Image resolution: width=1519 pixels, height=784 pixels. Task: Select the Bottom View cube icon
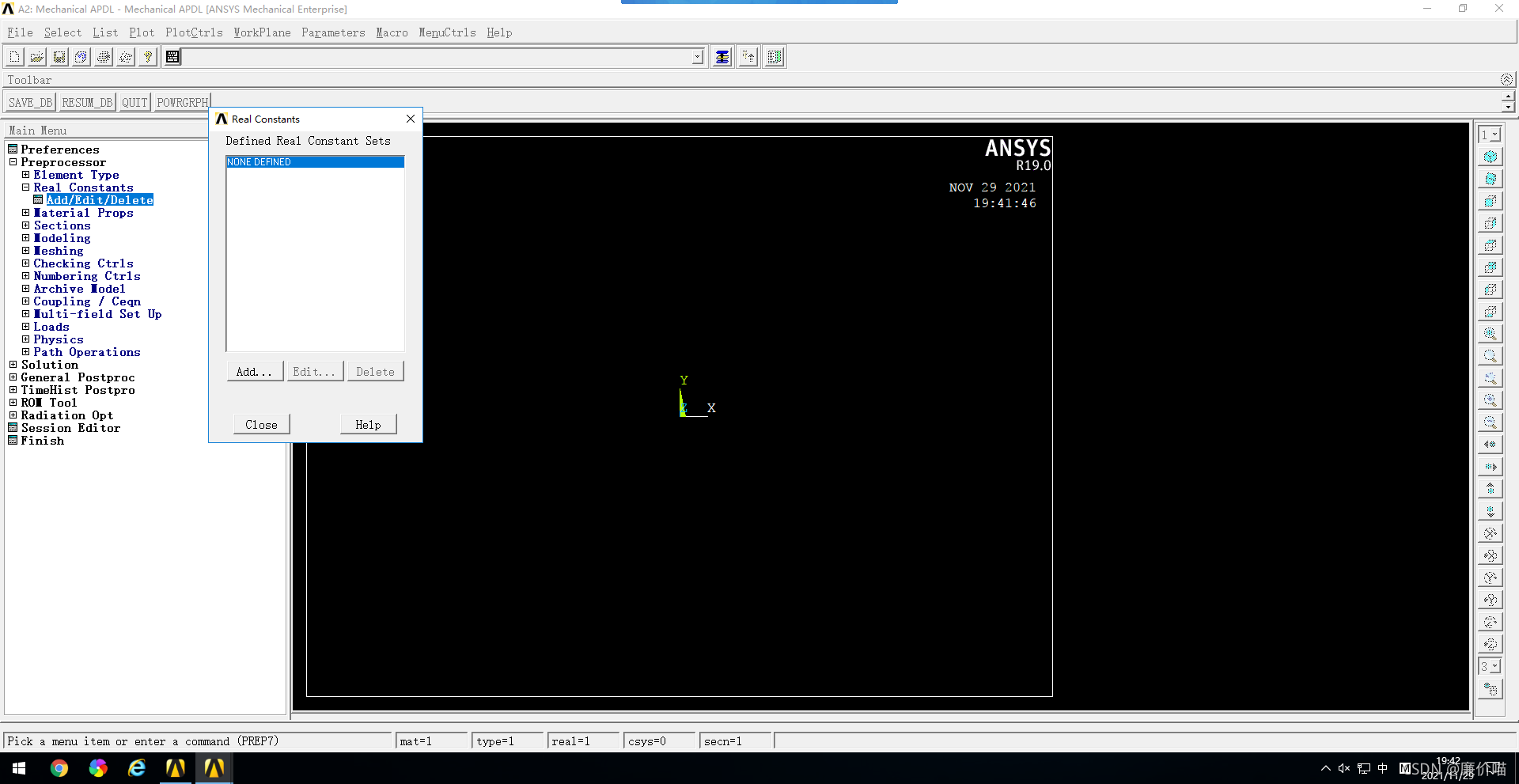[1491, 312]
